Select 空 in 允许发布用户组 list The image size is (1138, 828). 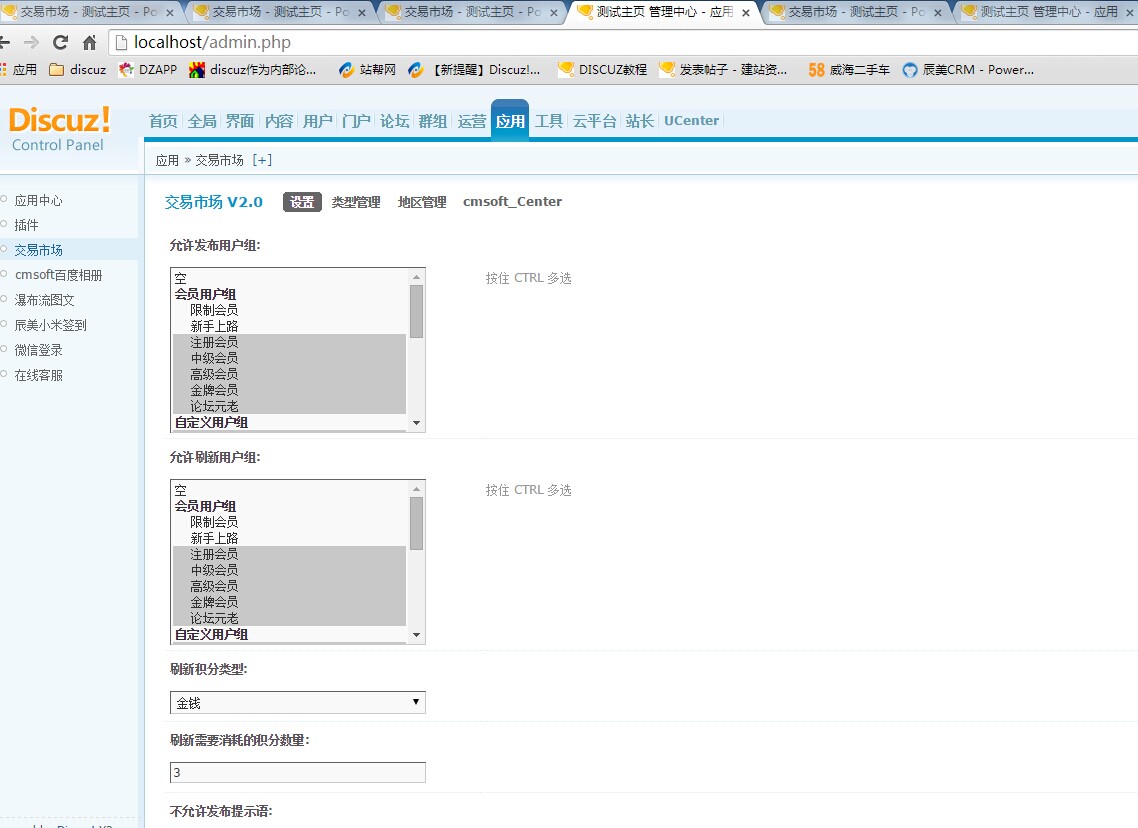(x=289, y=278)
